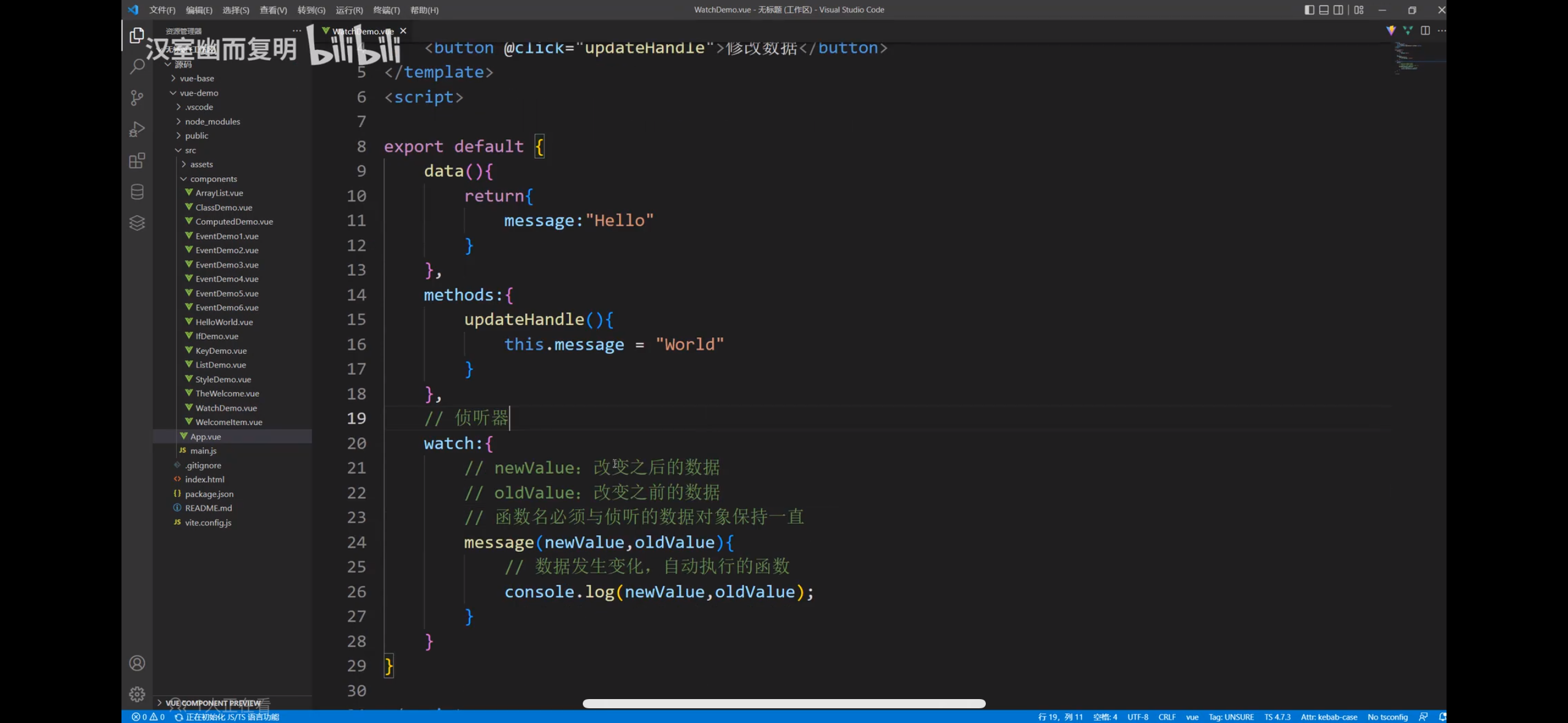This screenshot has width=1568, height=723.
Task: Open the Accounts icon
Action: (137, 663)
